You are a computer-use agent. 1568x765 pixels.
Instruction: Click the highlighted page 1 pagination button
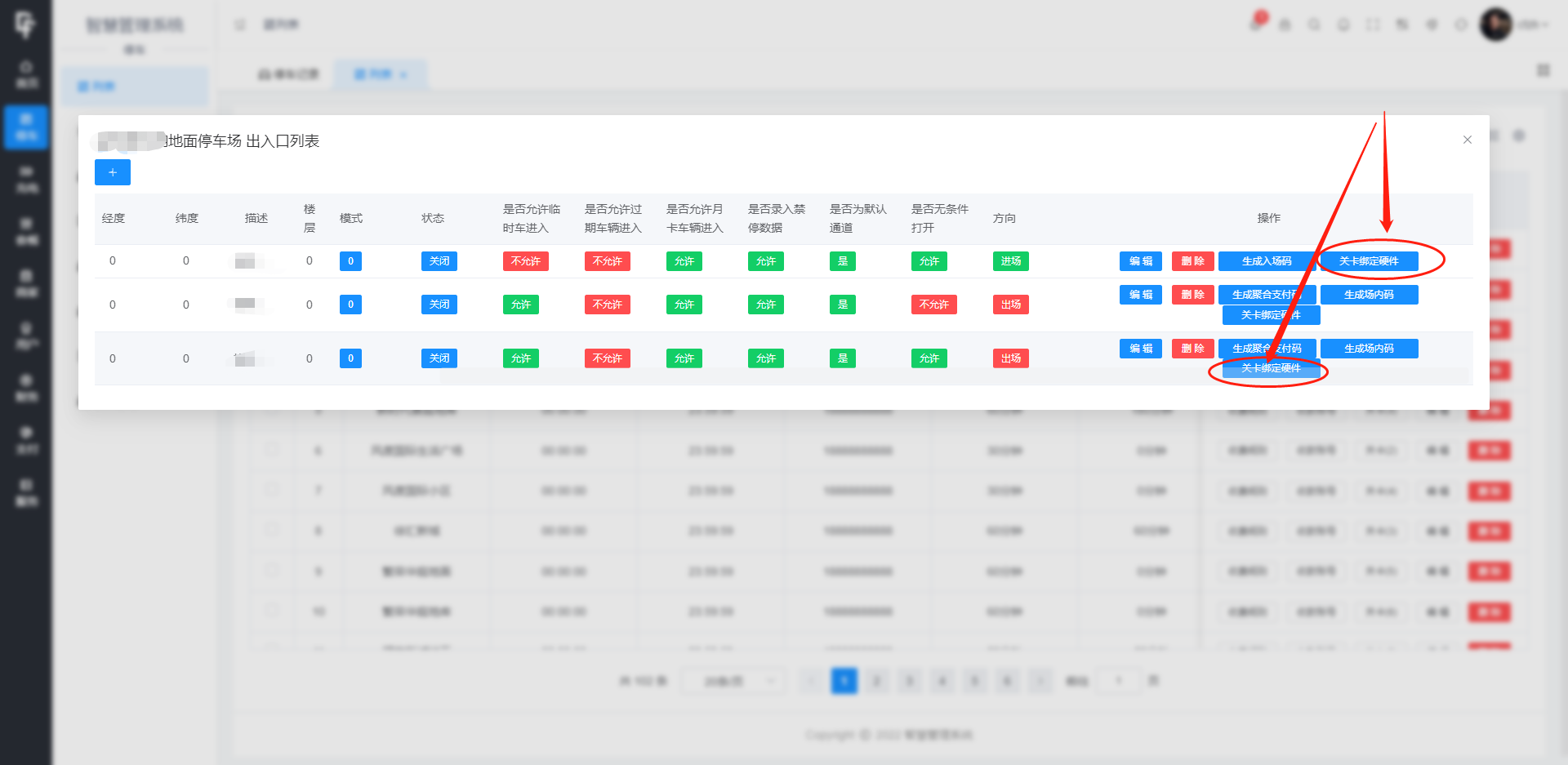844,681
